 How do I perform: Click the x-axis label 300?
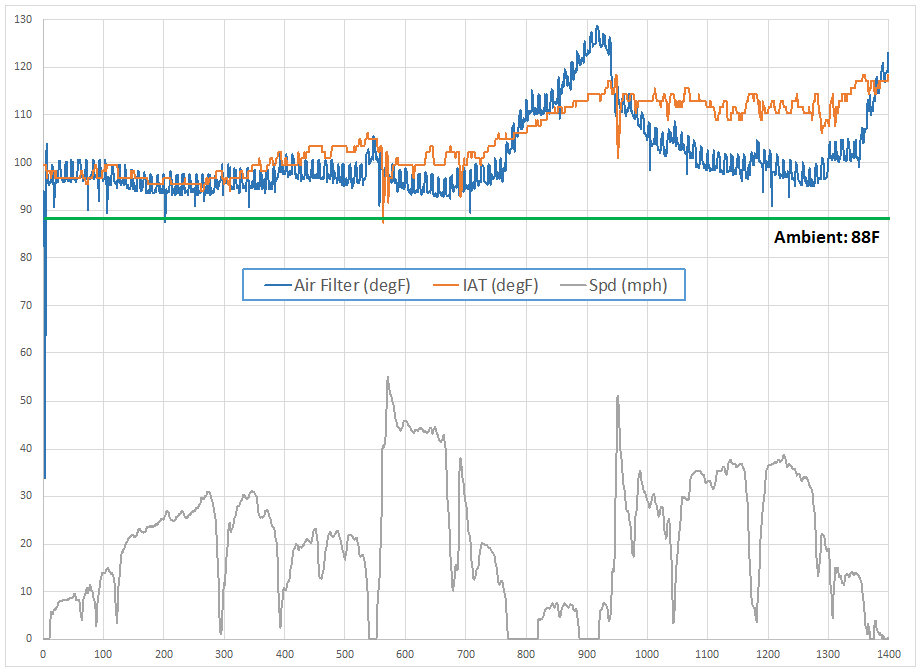point(224,653)
